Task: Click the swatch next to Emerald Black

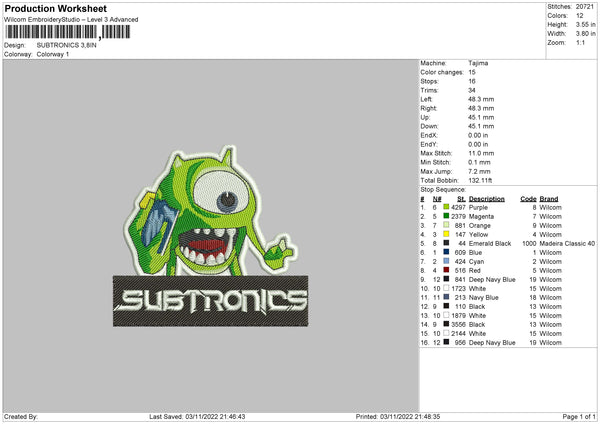Action: point(446,243)
